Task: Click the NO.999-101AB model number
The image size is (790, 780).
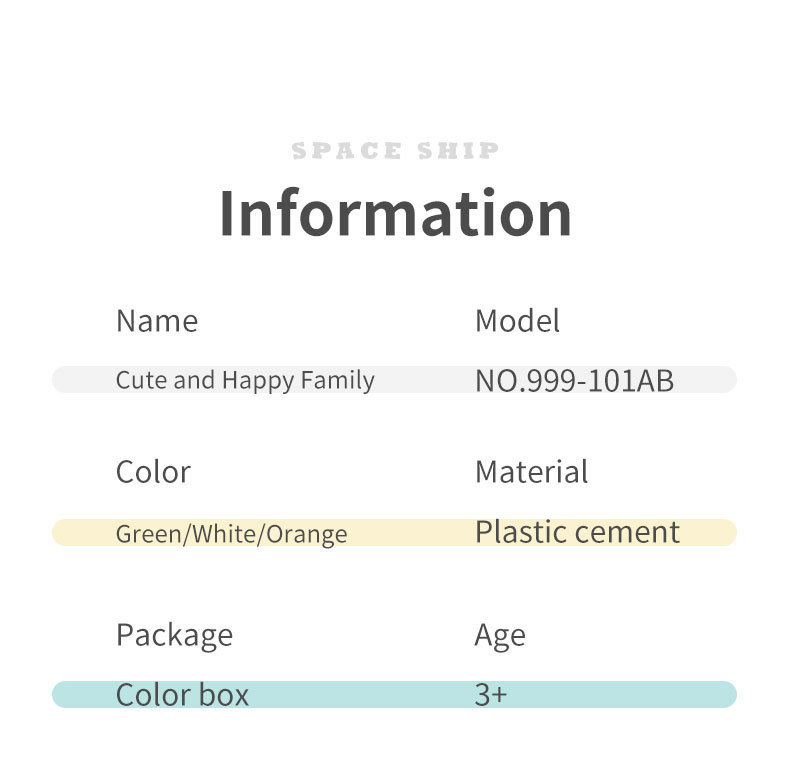Action: click(x=574, y=381)
